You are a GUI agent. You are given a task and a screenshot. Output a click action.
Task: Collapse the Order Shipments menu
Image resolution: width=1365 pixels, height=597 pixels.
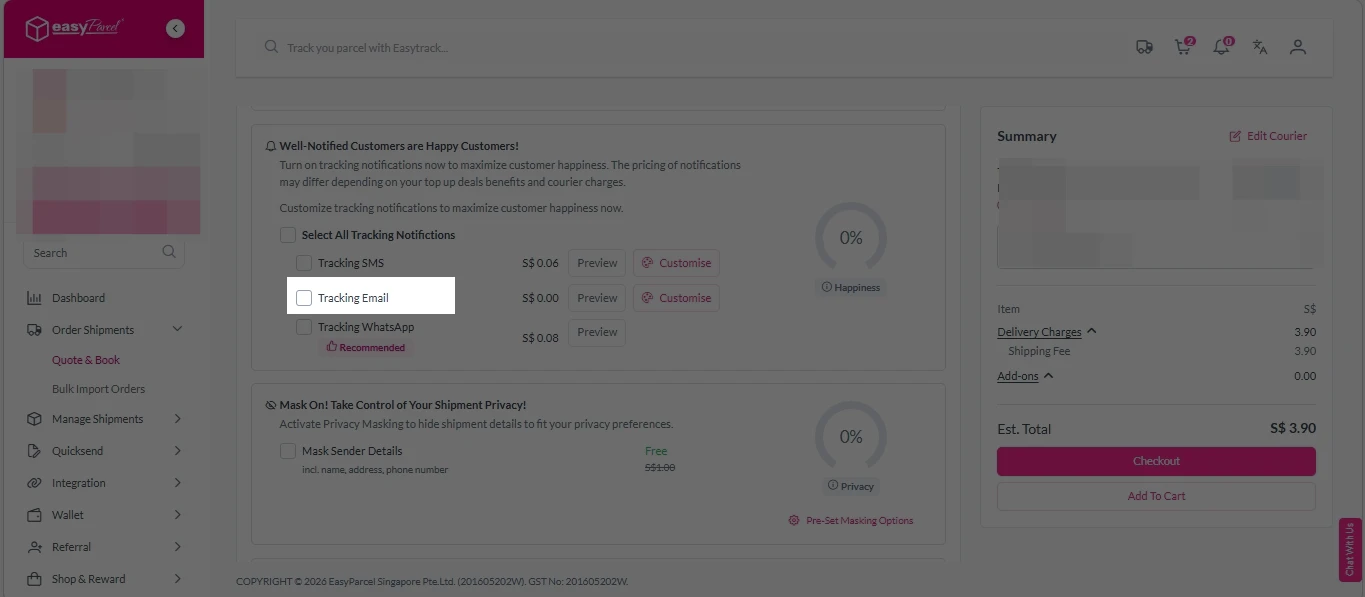click(177, 330)
